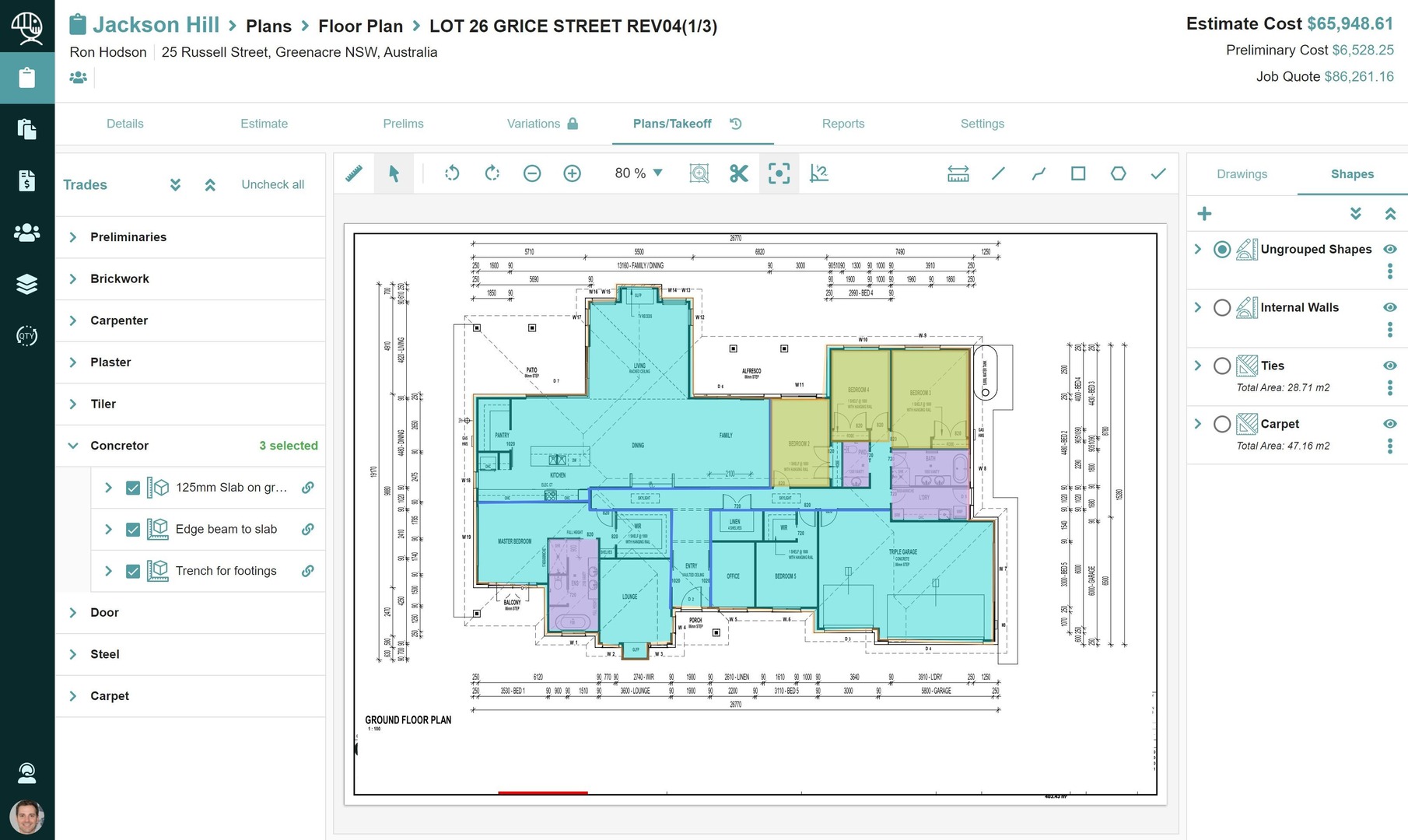Select the rectangle shape tool
1408x840 pixels.
click(x=1078, y=173)
